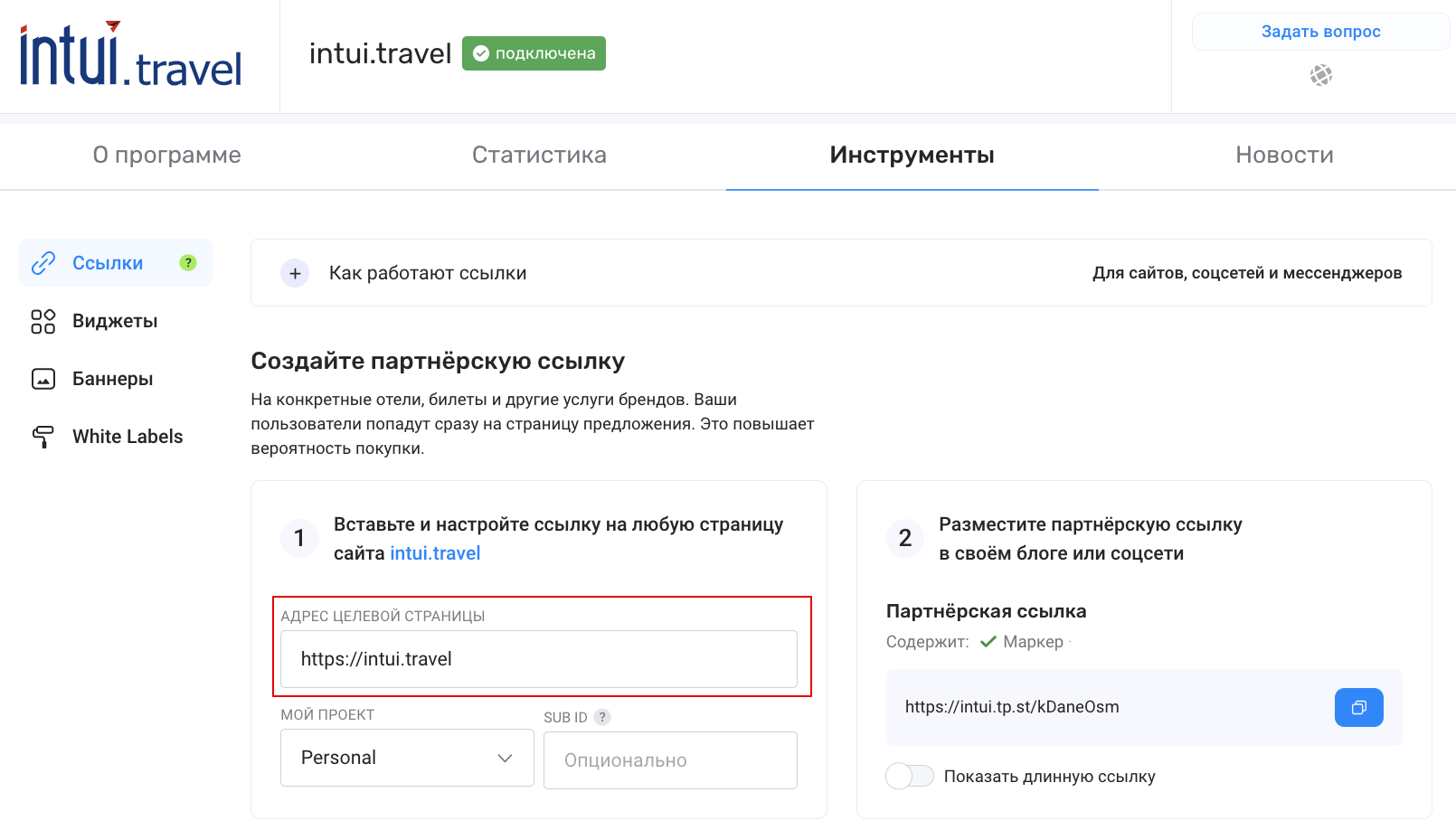Click the banners image icon

43,379
